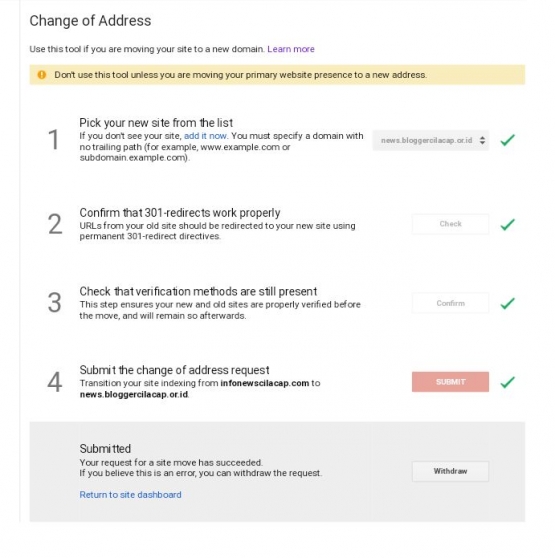This screenshot has width=555, height=558.
Task: Click the green checkmark beside SUBMIT button
Action: click(507, 382)
